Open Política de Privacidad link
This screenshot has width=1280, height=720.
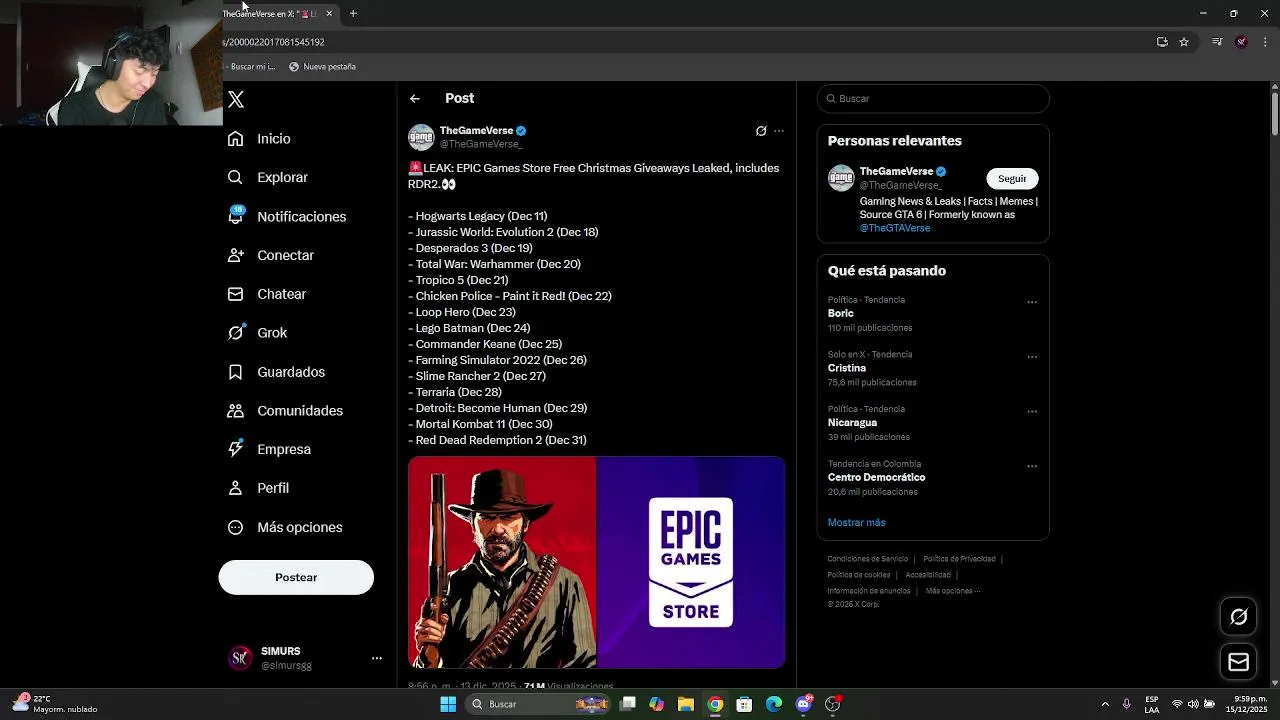(x=959, y=559)
